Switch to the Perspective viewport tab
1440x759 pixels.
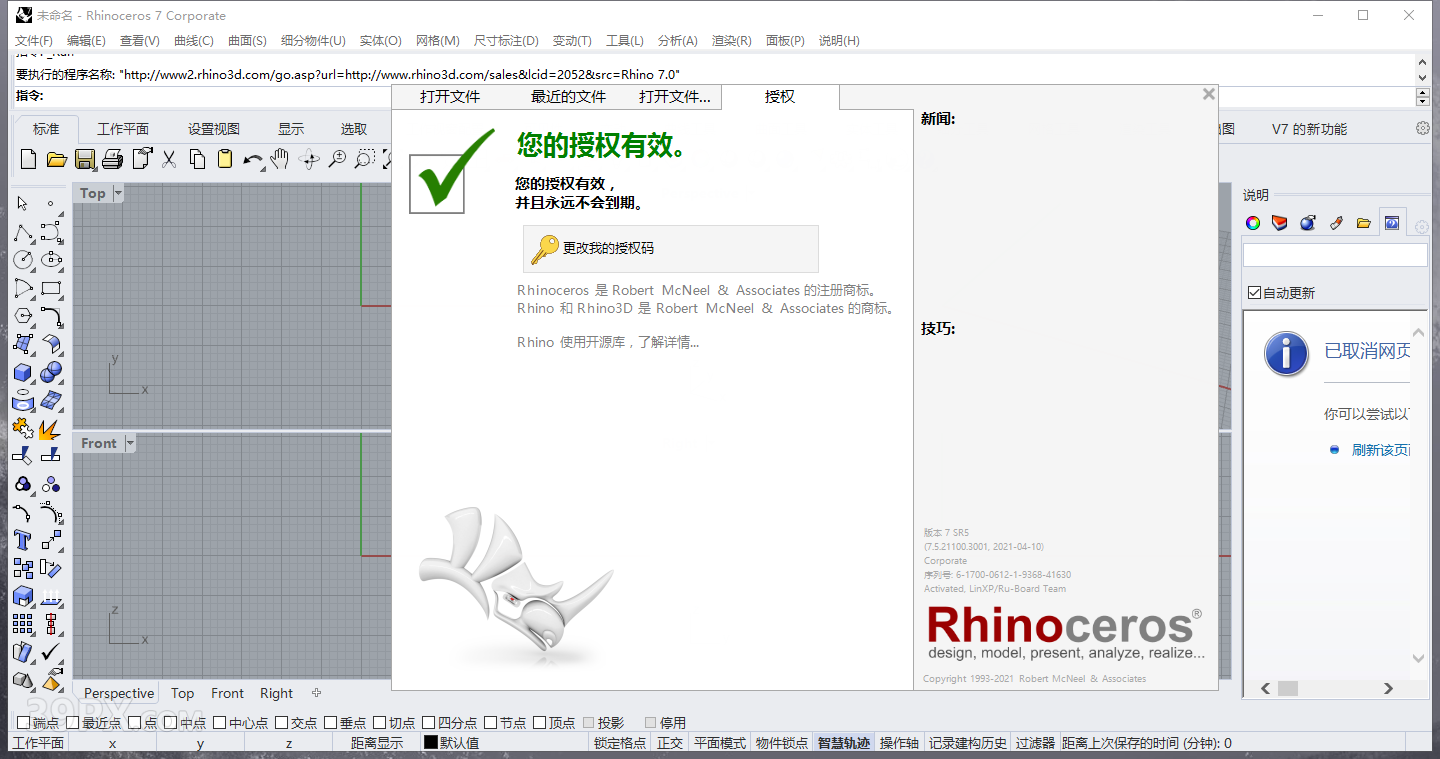point(119,693)
